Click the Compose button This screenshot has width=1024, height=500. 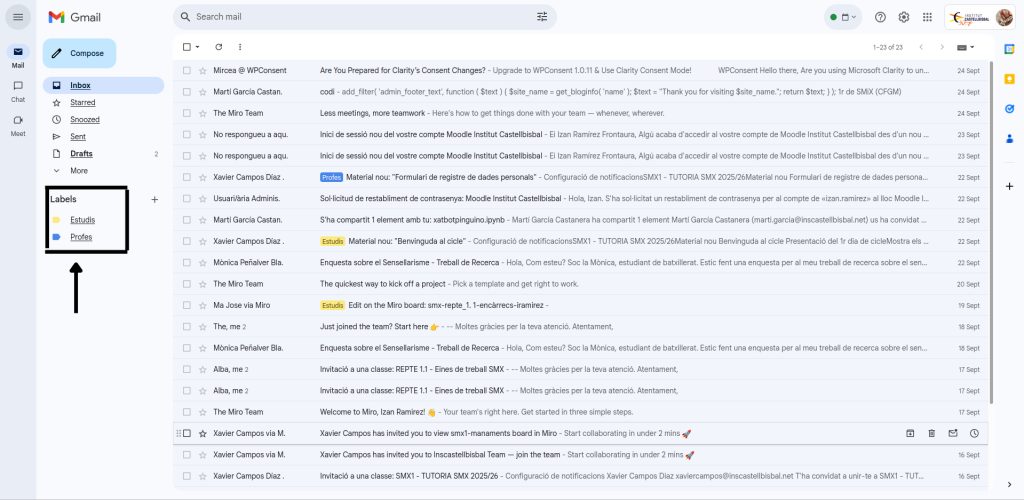(x=79, y=53)
